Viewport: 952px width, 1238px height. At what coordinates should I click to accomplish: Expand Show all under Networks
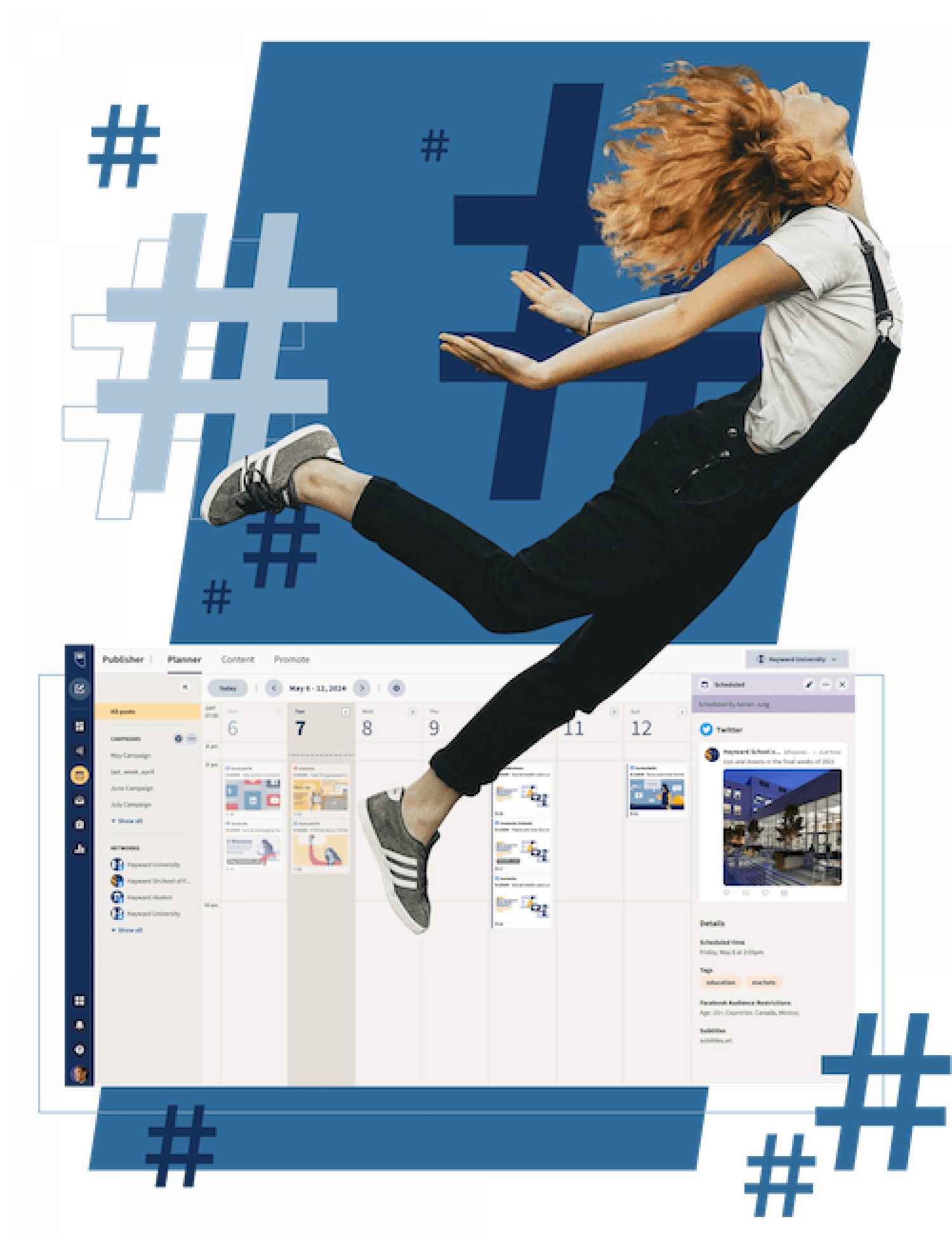tap(128, 930)
